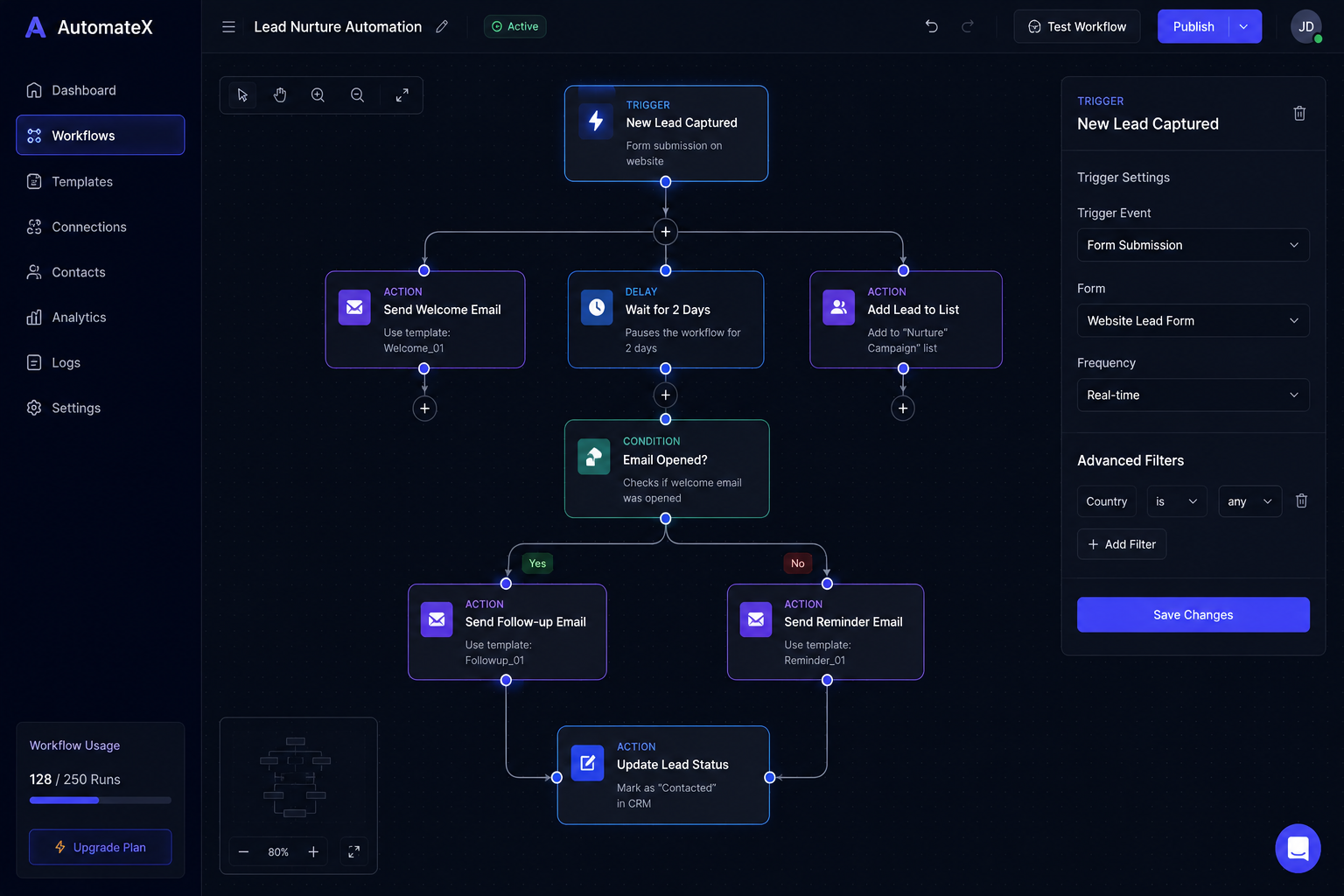
Task: Click the zoom out magnifier tool
Action: 357,95
